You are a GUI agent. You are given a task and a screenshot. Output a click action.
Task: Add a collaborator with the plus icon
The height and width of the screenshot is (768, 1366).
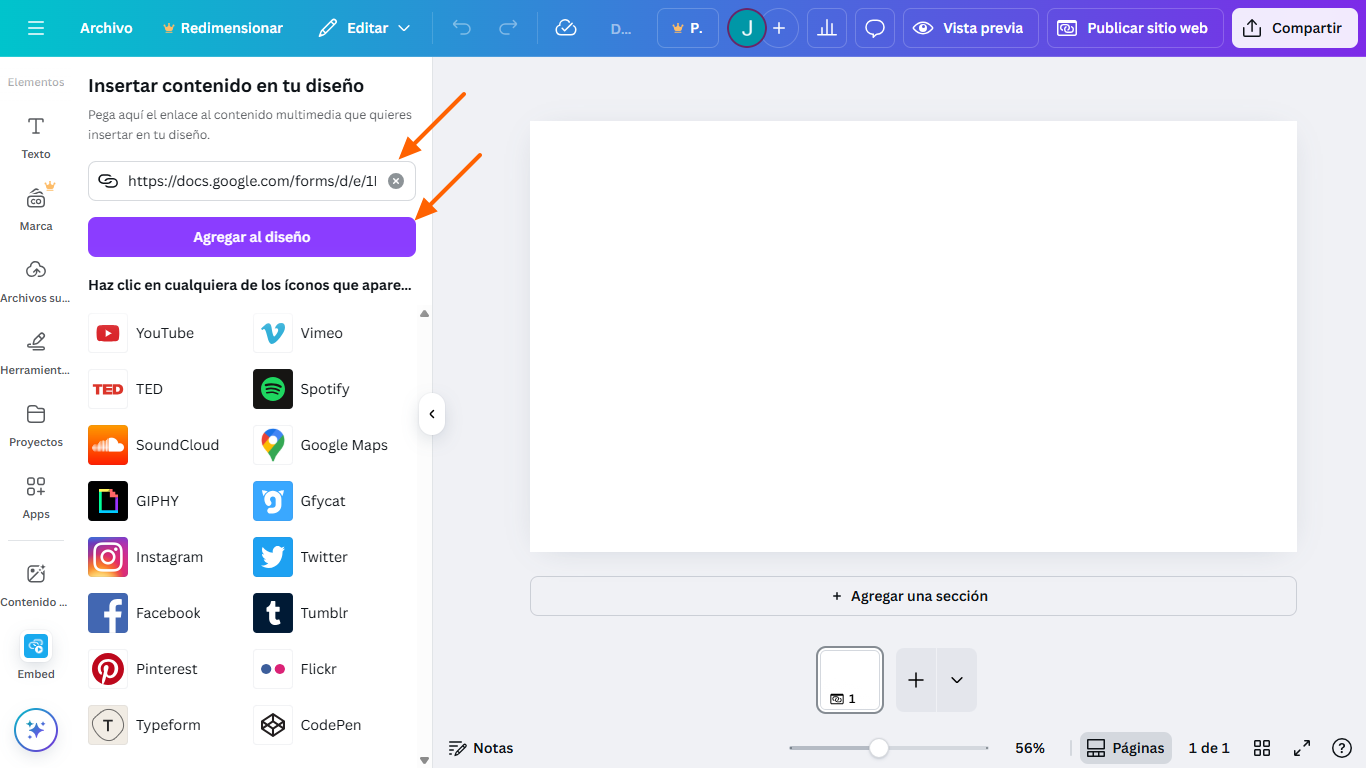click(779, 28)
